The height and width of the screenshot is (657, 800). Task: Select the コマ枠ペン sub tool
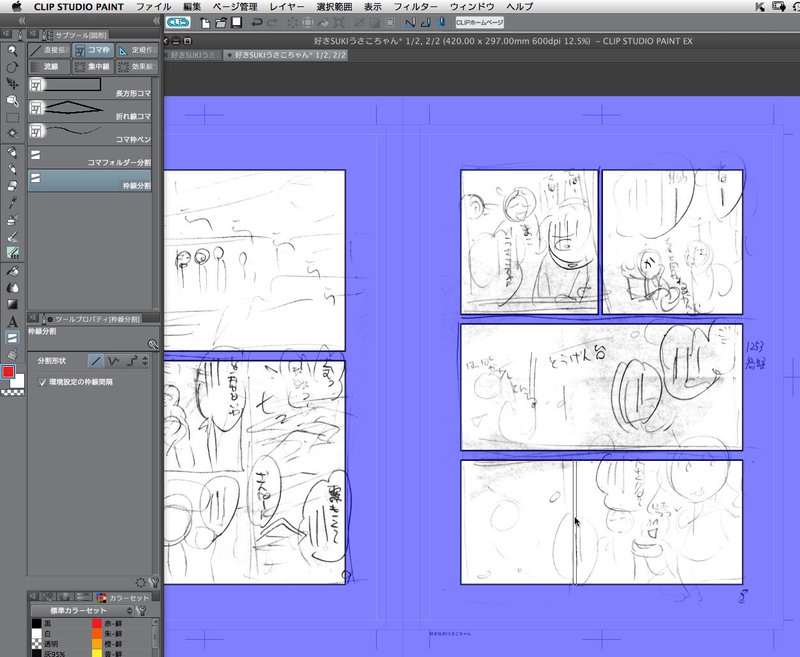[x=90, y=134]
